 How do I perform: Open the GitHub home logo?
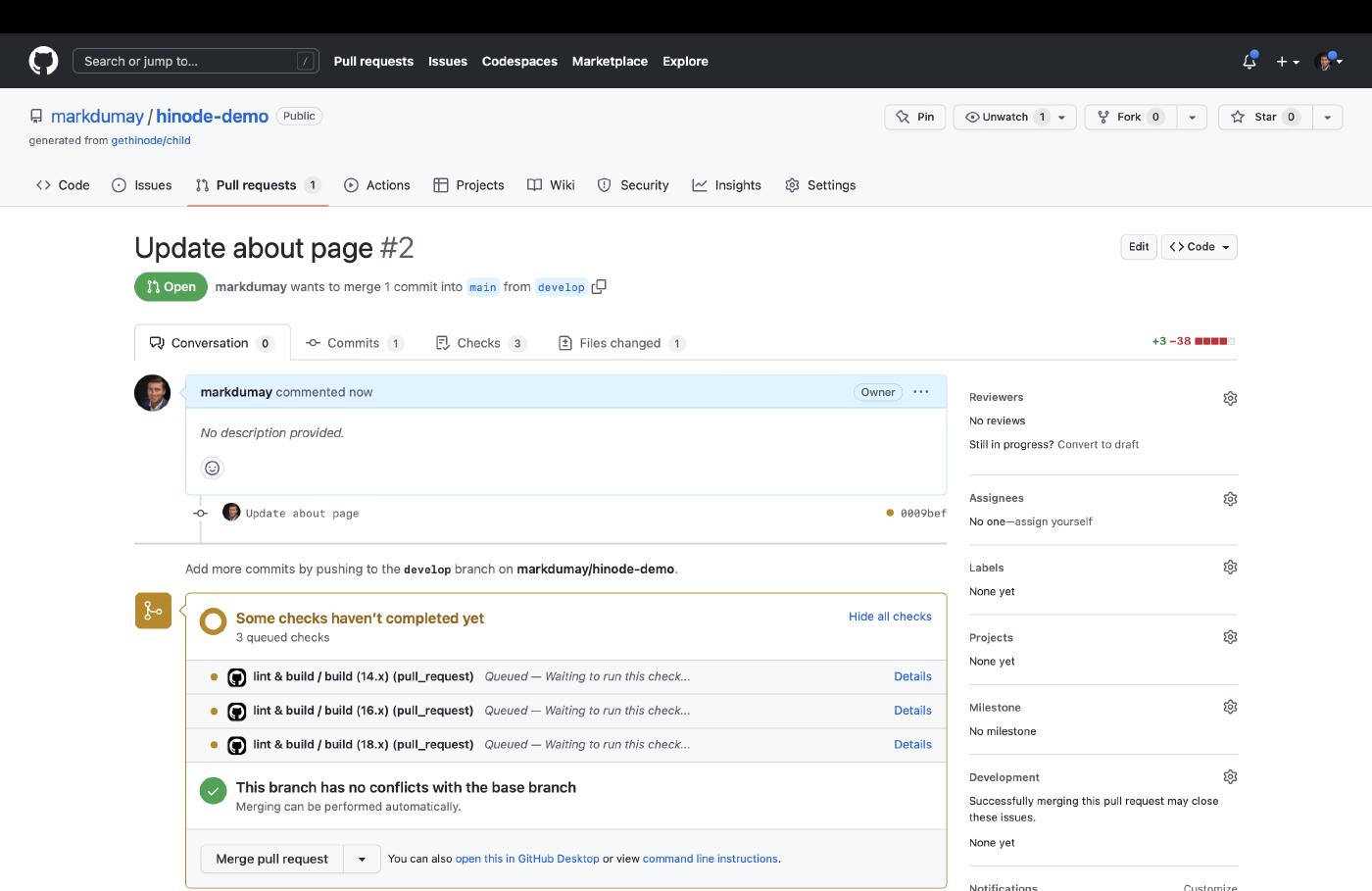tap(43, 61)
